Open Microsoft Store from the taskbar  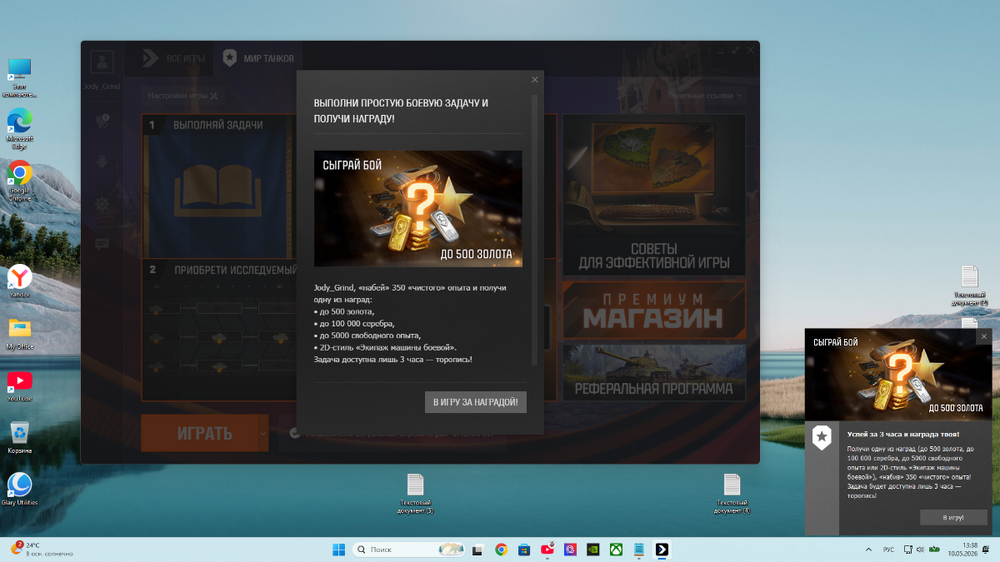(524, 549)
